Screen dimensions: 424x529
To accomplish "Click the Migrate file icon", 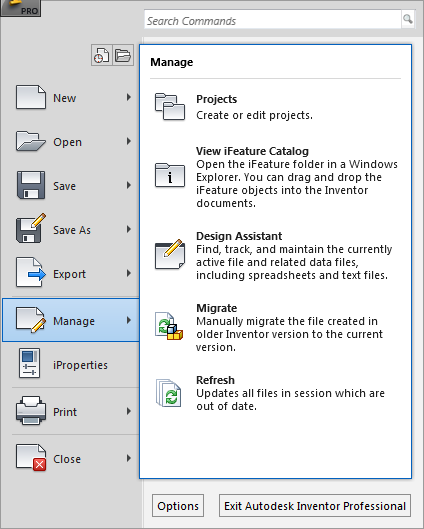I will tap(169, 326).
